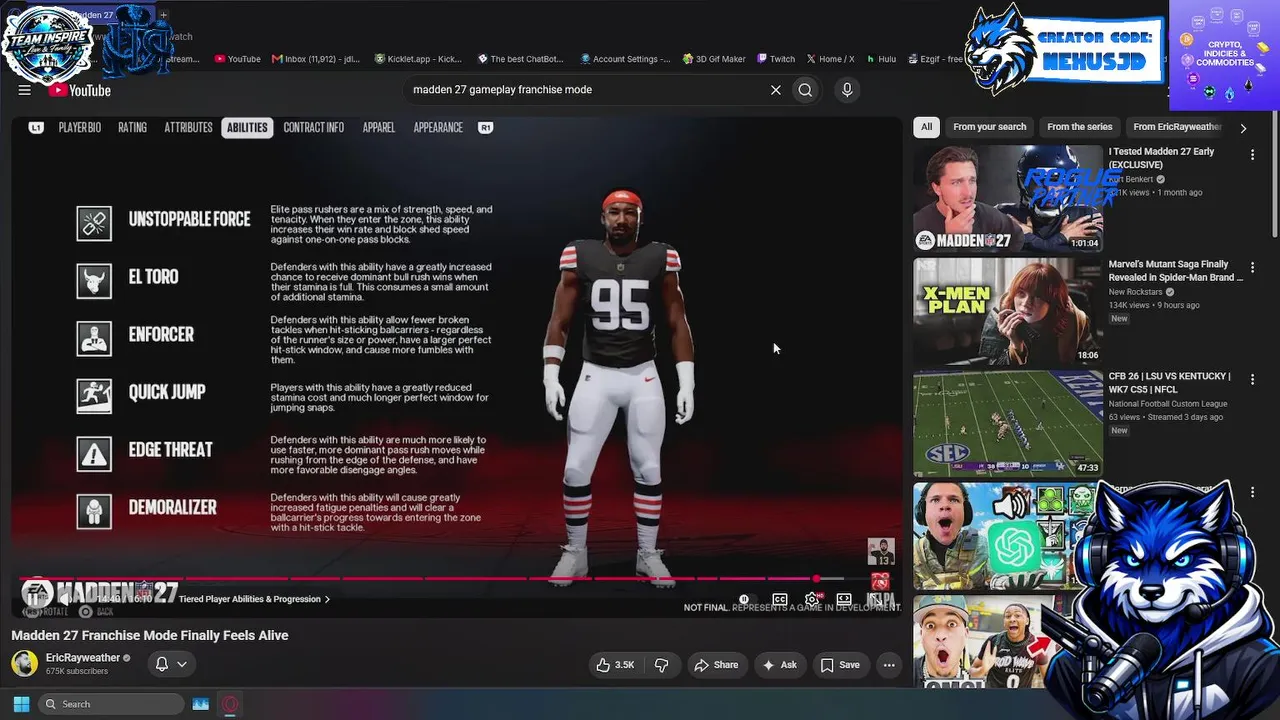Select the 'From EricRayweather' chip
The image size is (1280, 720).
(x=1177, y=127)
